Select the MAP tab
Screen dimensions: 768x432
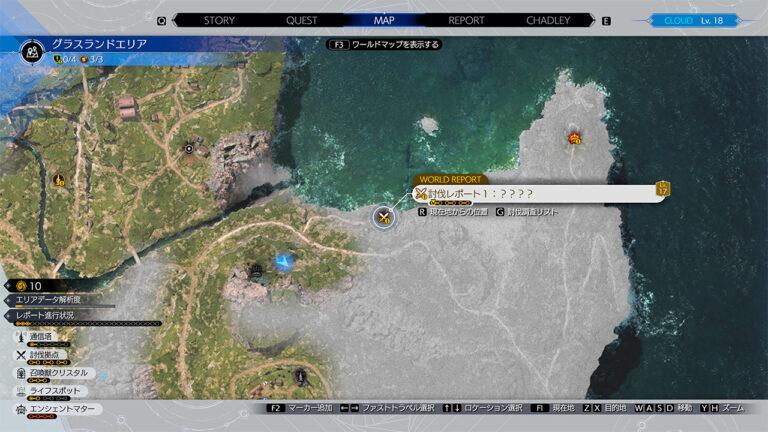coord(384,21)
